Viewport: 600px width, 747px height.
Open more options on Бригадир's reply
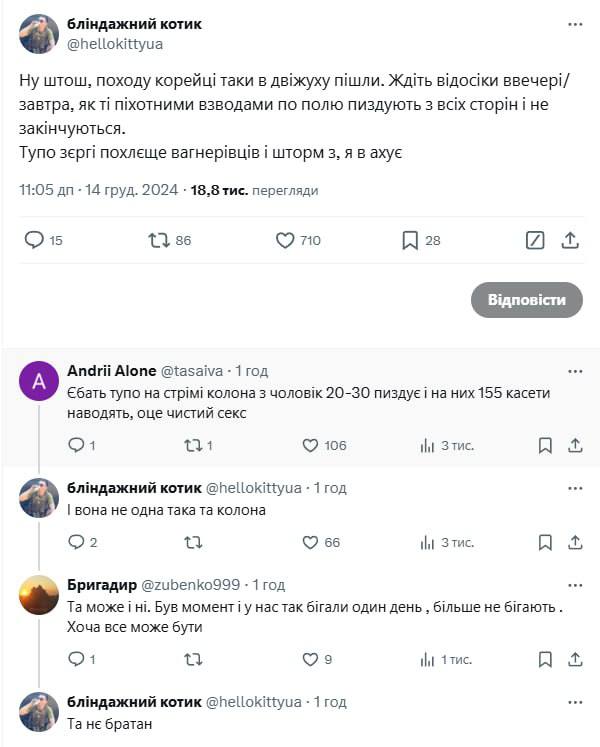tap(575, 585)
